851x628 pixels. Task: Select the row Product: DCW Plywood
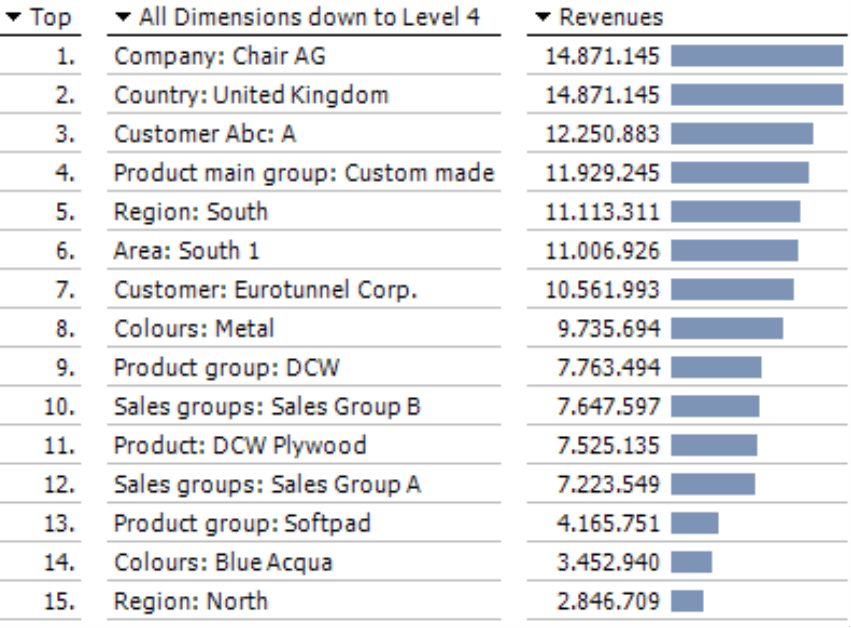pyautogui.click(x=240, y=446)
